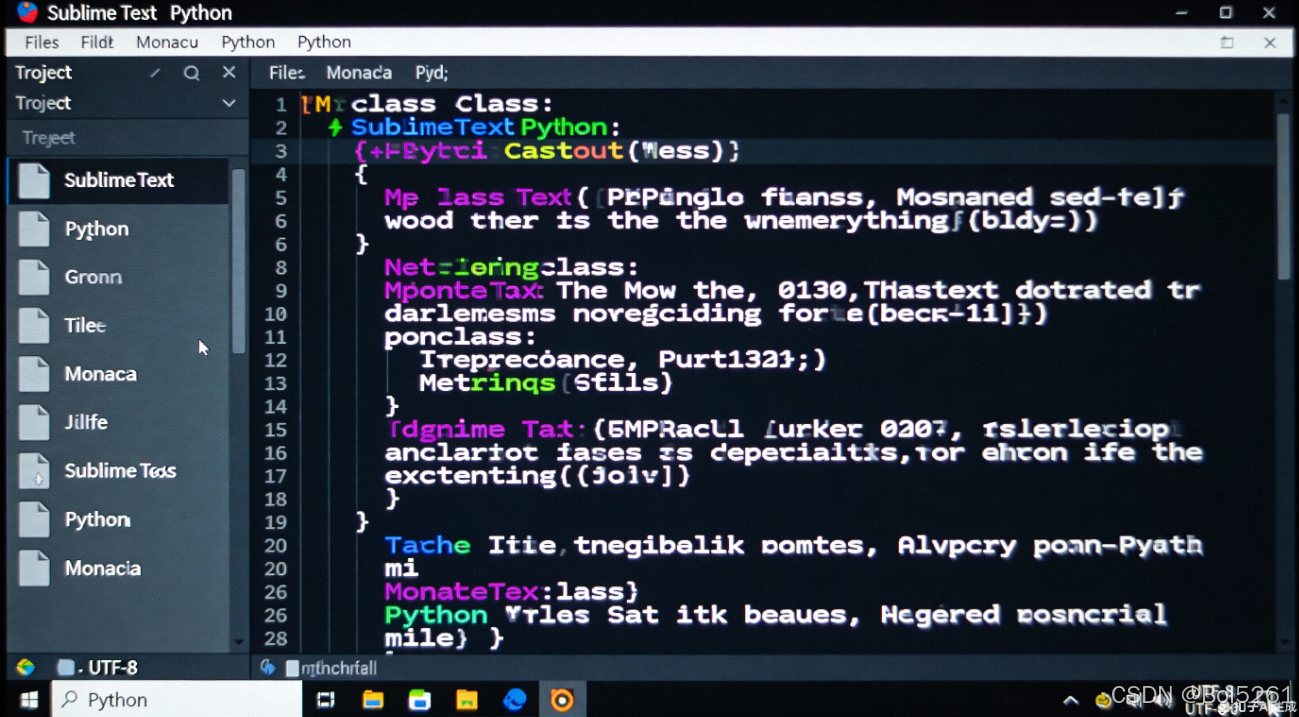Switch to the Files editor tab
1299x717 pixels.
(286, 73)
